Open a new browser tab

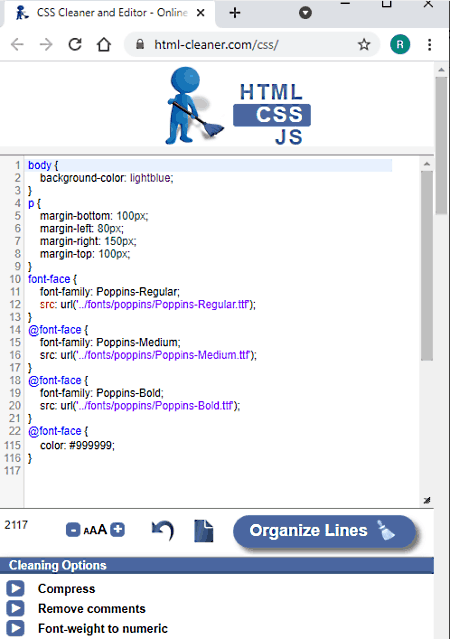pyautogui.click(x=235, y=13)
